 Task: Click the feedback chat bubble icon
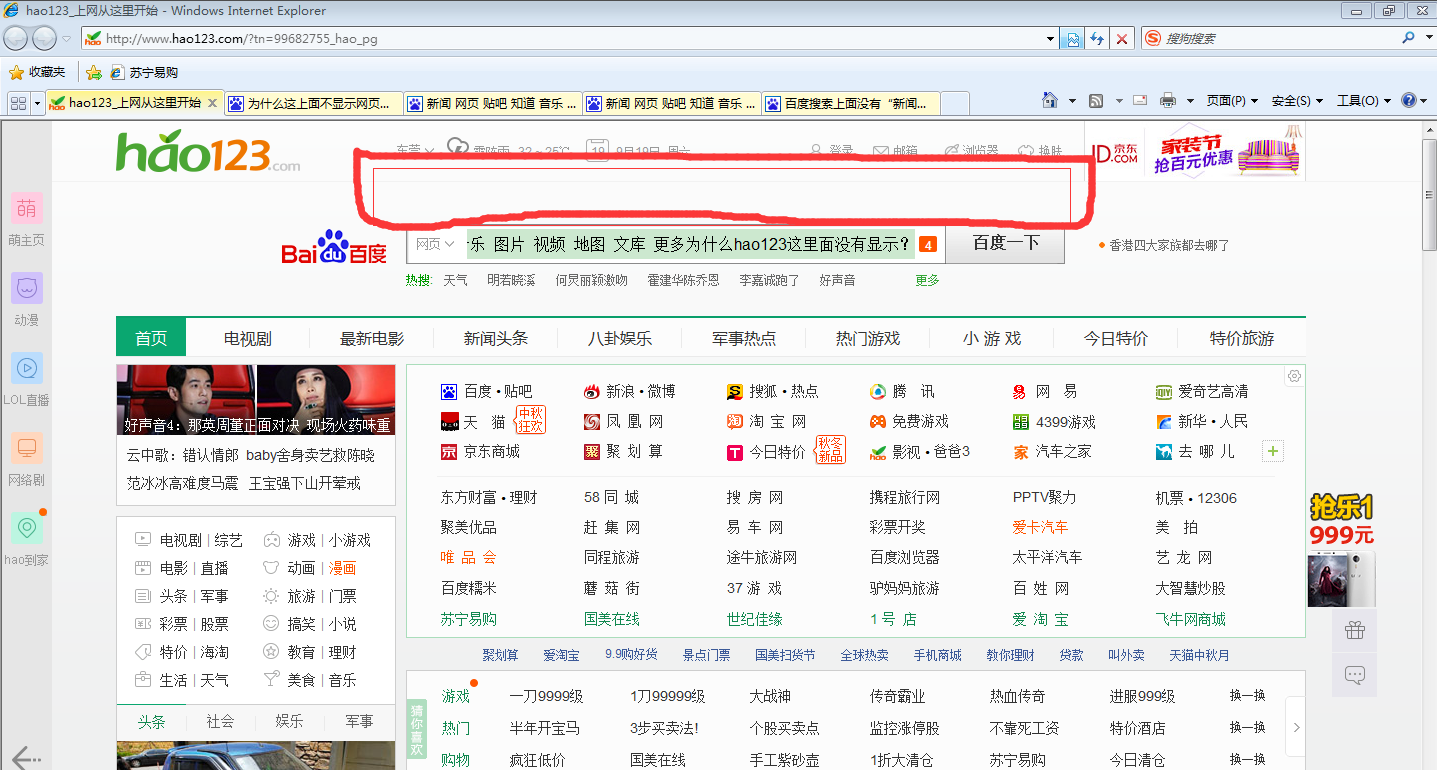(x=1355, y=675)
